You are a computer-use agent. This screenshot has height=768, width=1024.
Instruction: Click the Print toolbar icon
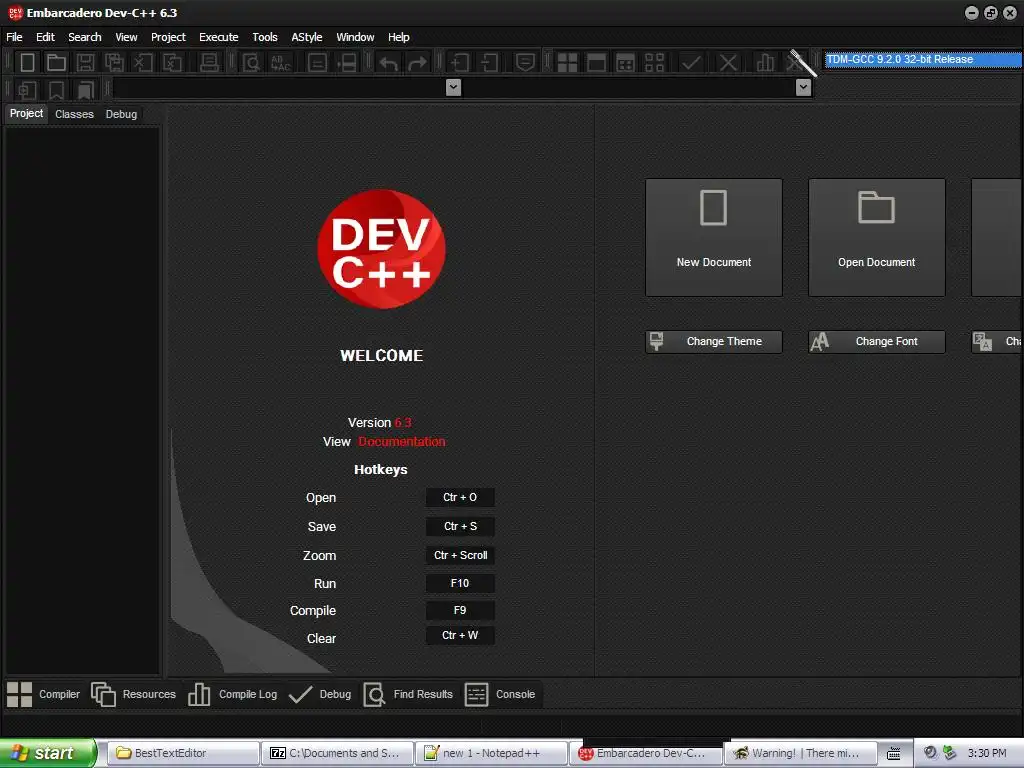(x=209, y=63)
